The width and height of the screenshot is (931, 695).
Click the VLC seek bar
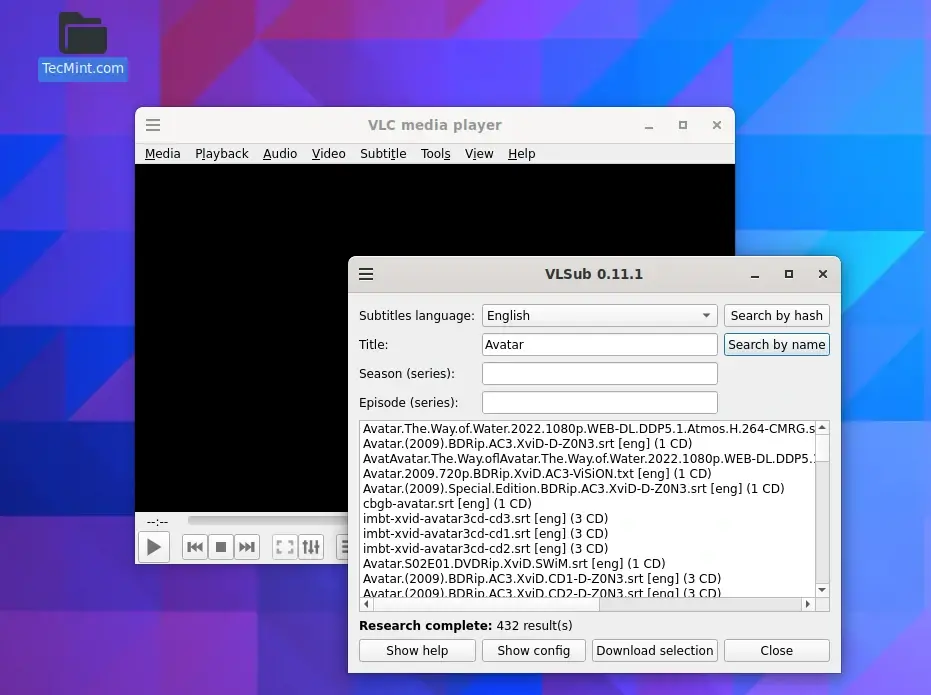click(x=268, y=521)
